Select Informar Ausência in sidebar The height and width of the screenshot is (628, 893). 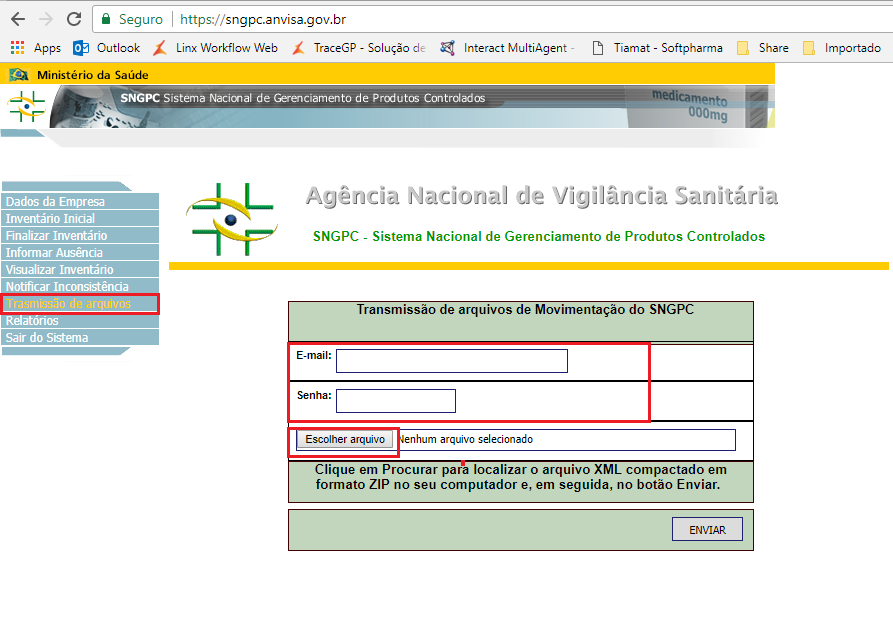(x=80, y=253)
